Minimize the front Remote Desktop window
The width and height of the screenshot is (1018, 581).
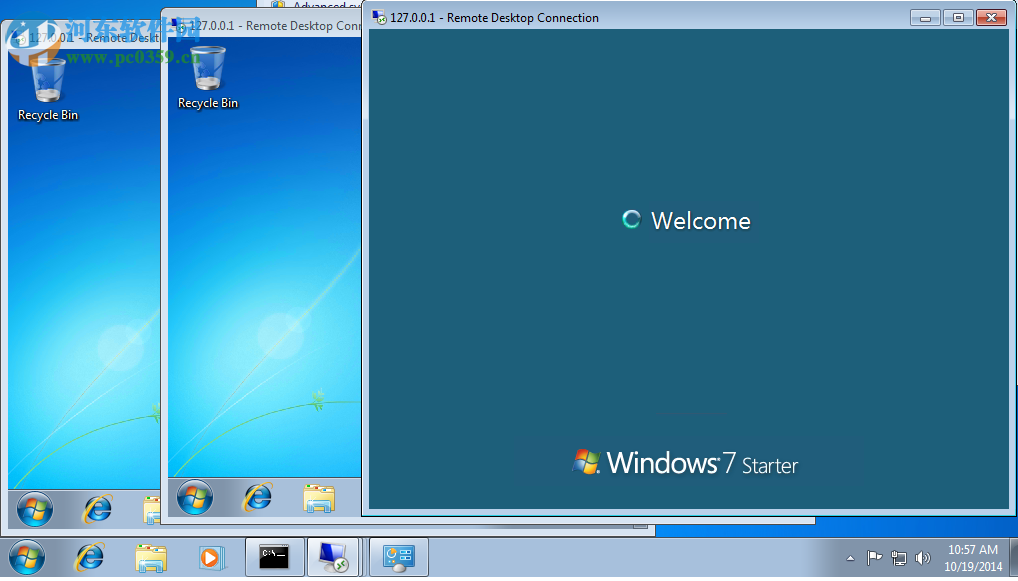coord(925,18)
